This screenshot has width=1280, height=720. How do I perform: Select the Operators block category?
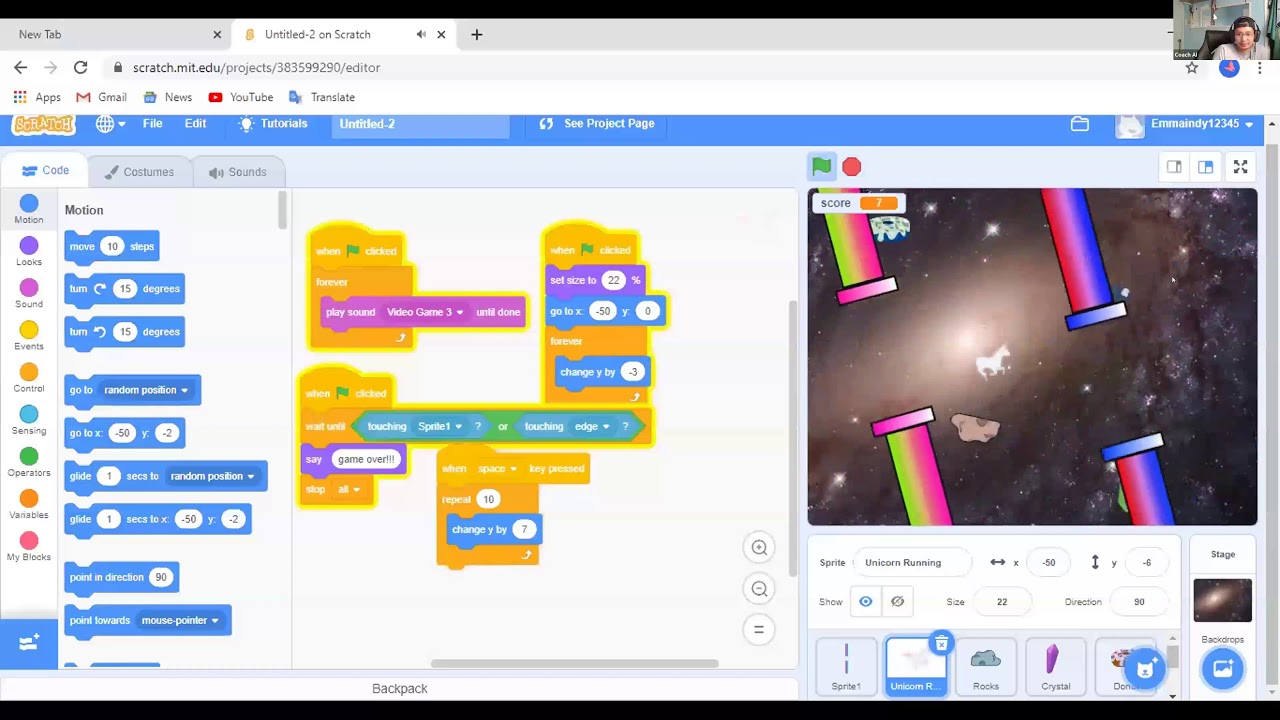tap(29, 463)
